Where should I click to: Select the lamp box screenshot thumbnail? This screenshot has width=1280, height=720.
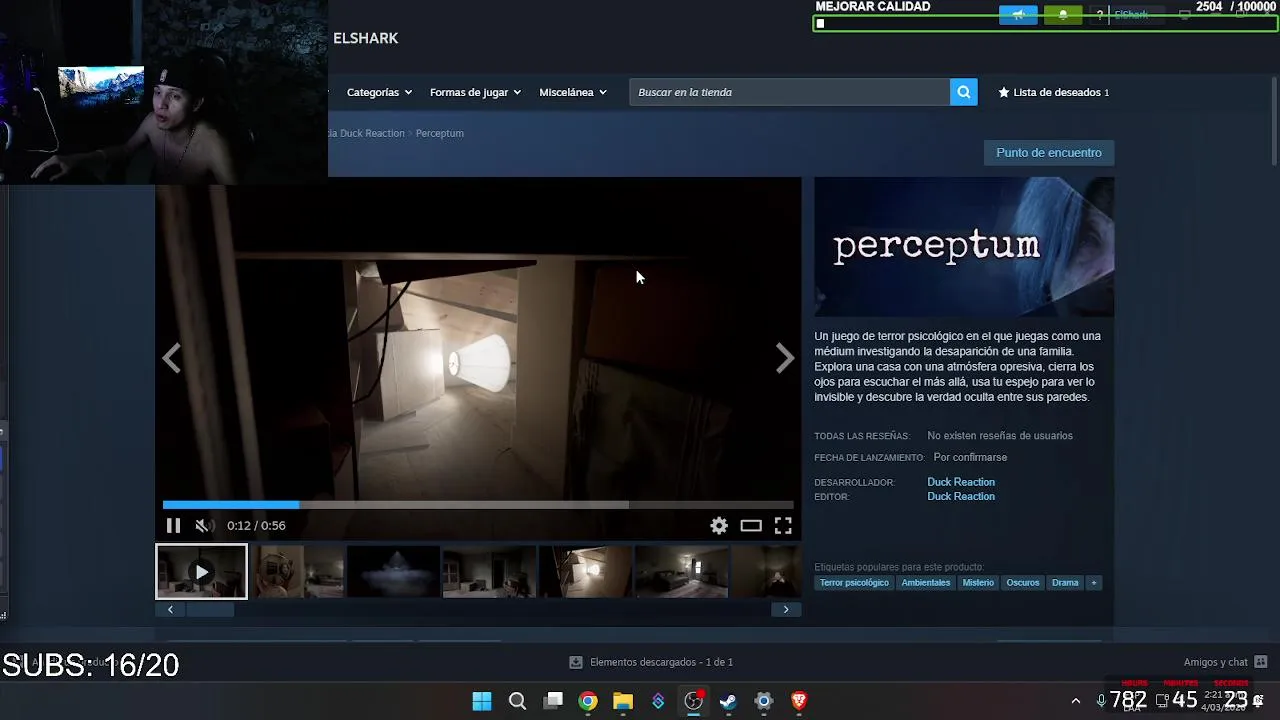585,571
